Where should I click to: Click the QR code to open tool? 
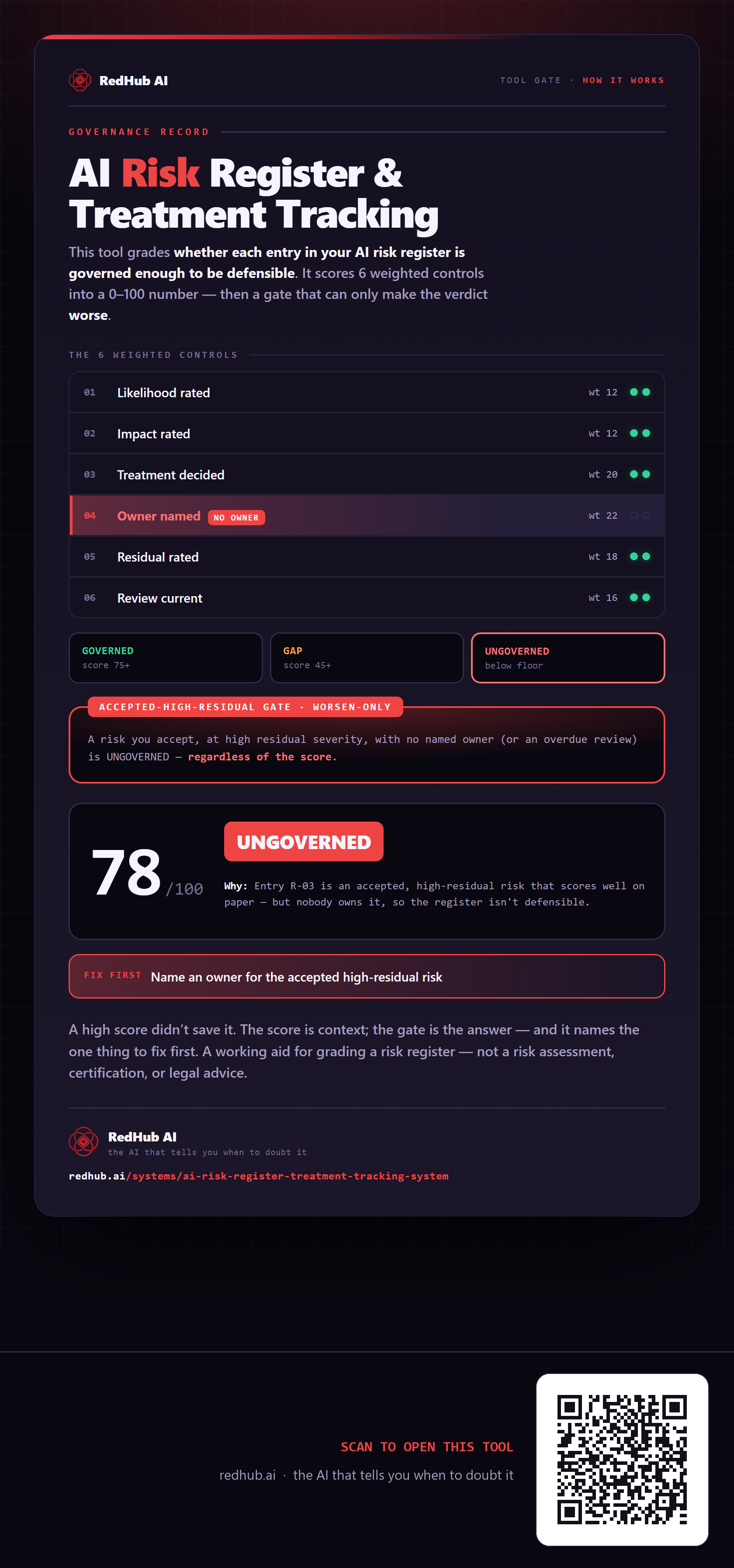[622, 1459]
